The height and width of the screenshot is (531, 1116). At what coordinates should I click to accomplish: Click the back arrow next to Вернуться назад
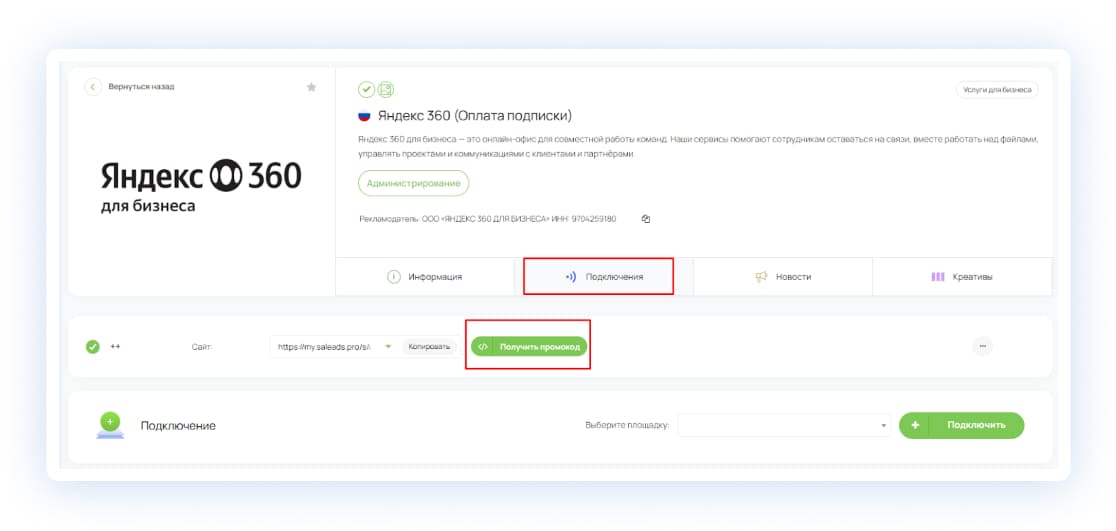click(93, 87)
